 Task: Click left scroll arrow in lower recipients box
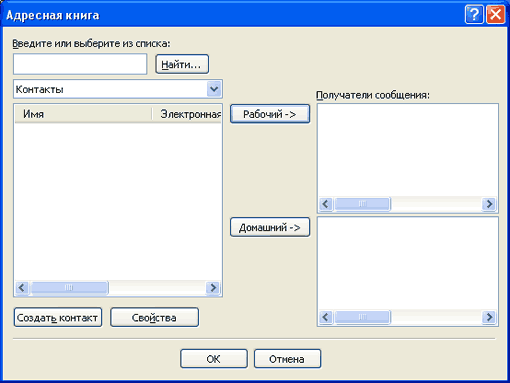pos(326,317)
